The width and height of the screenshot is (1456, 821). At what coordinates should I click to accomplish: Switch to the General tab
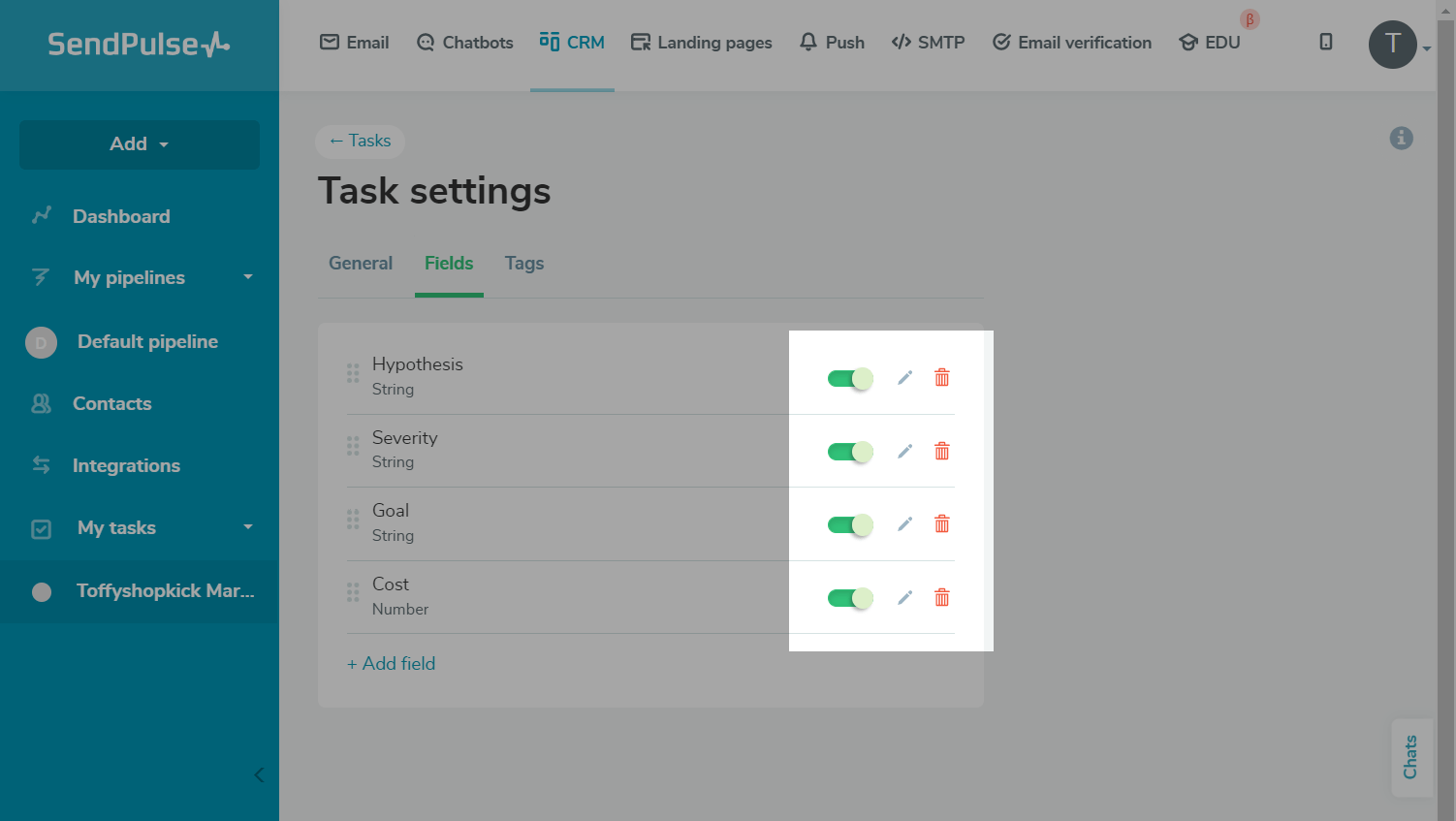tap(361, 264)
